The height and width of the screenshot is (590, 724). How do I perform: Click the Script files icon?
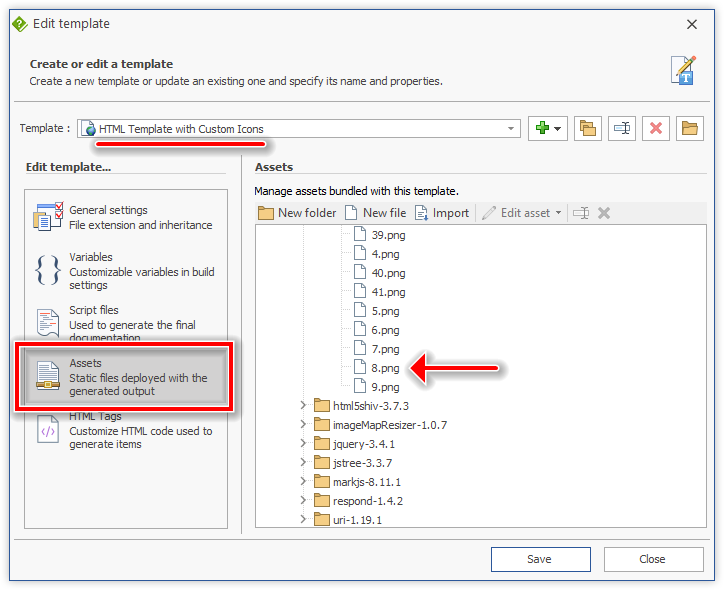[x=48, y=323]
